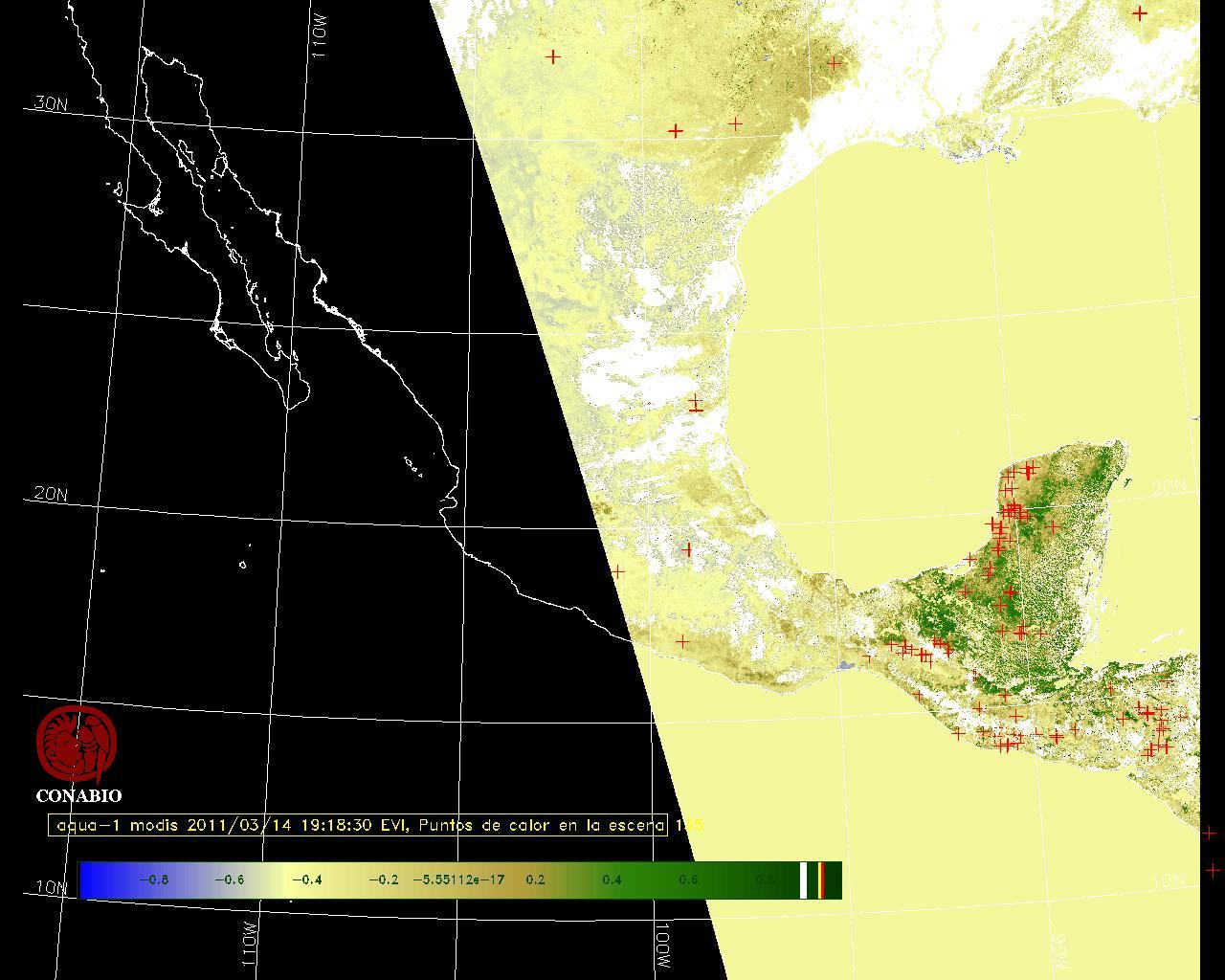Click the lone hotspot cross on the southern Pacific coast

[x=682, y=641]
